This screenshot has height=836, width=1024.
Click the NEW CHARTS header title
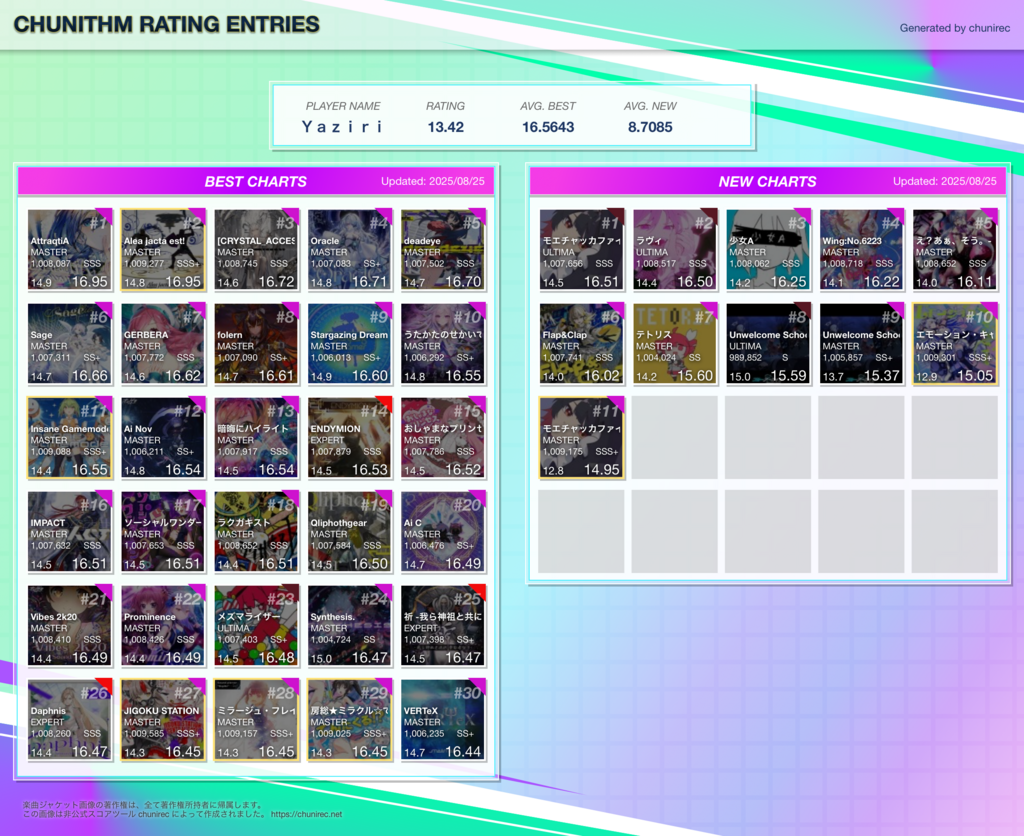767,181
